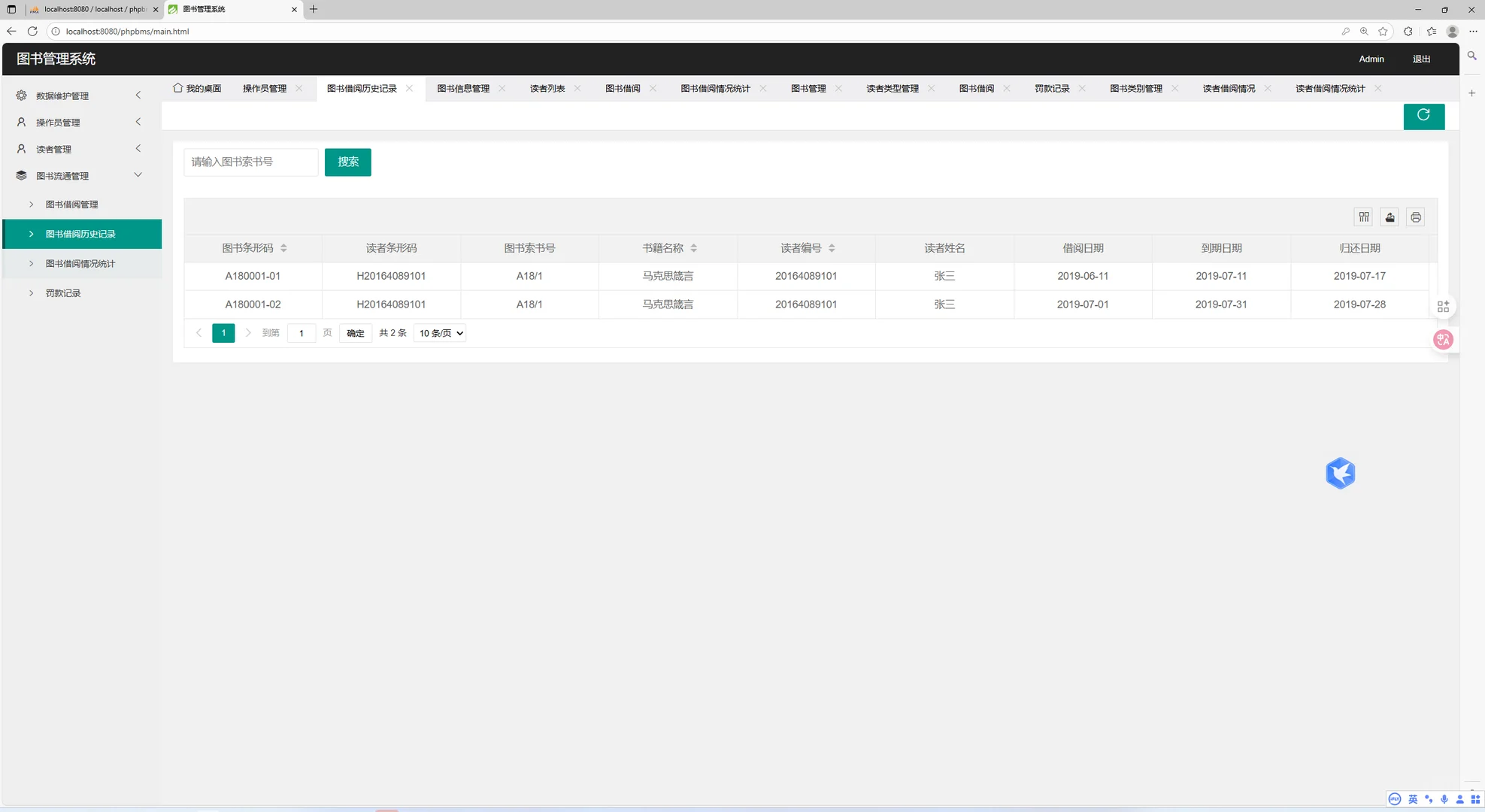
Task: Open the column display settings icon
Action: tap(1363, 217)
